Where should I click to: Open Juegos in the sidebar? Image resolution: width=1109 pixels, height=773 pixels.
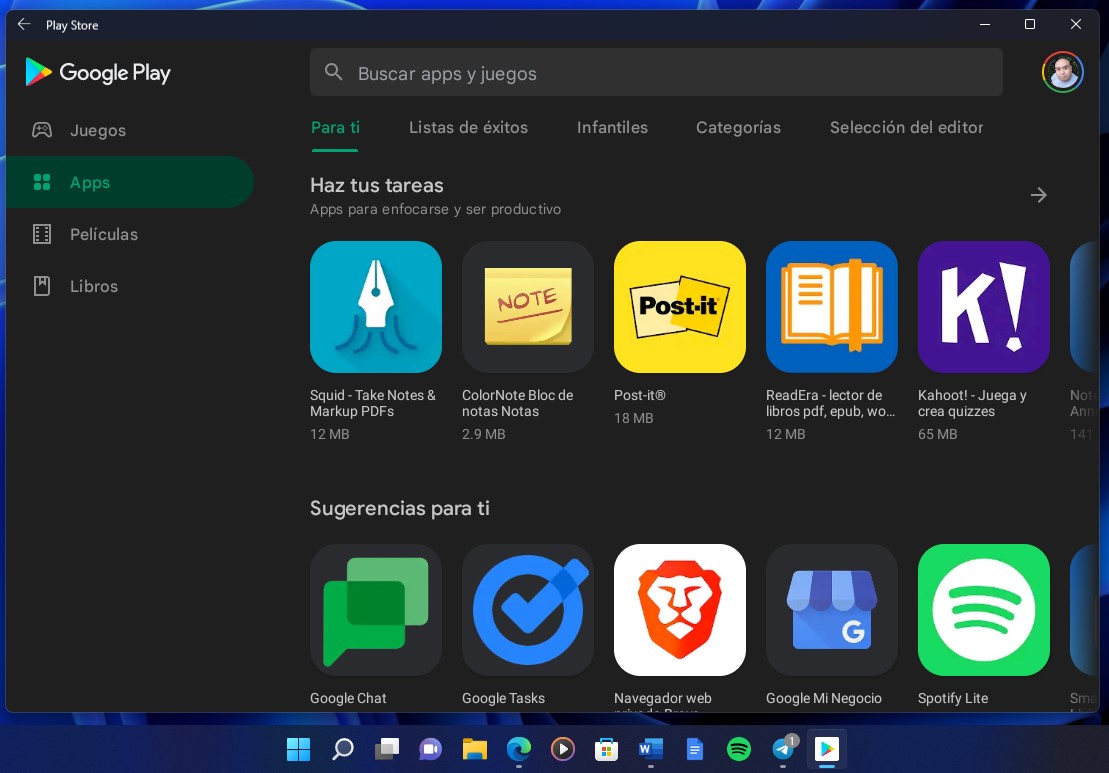pyautogui.click(x=98, y=131)
